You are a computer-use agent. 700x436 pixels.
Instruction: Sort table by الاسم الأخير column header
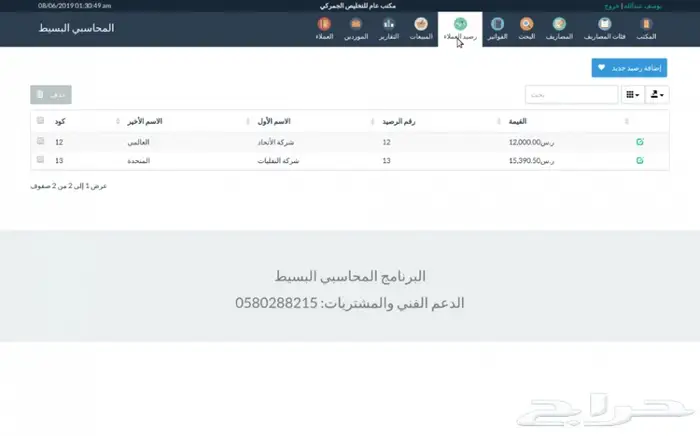[x=145, y=121]
